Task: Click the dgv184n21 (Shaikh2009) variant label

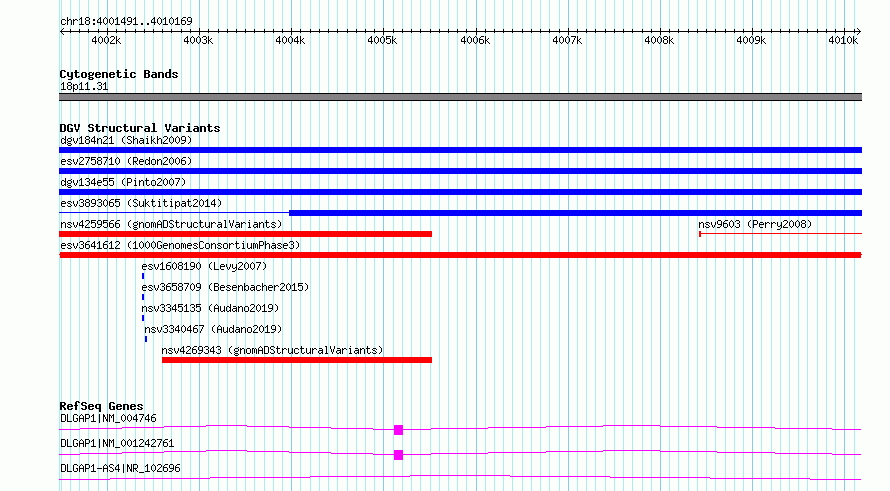Action: [126, 140]
